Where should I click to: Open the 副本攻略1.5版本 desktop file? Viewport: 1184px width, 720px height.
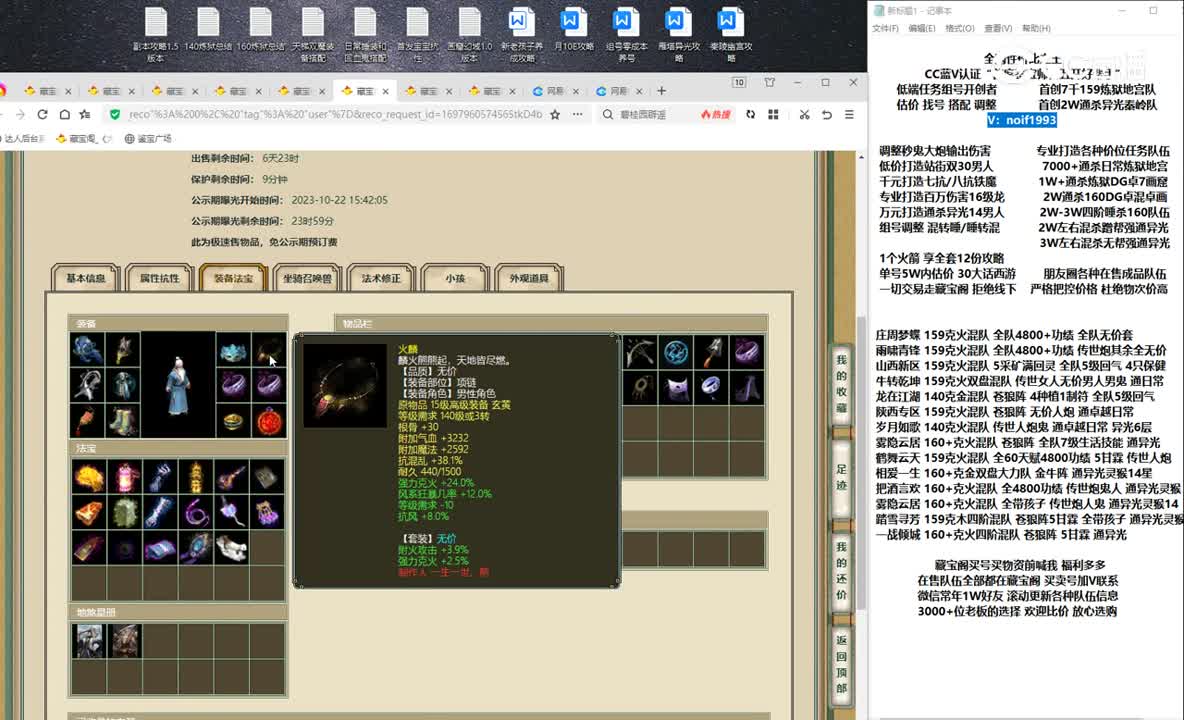tap(156, 35)
